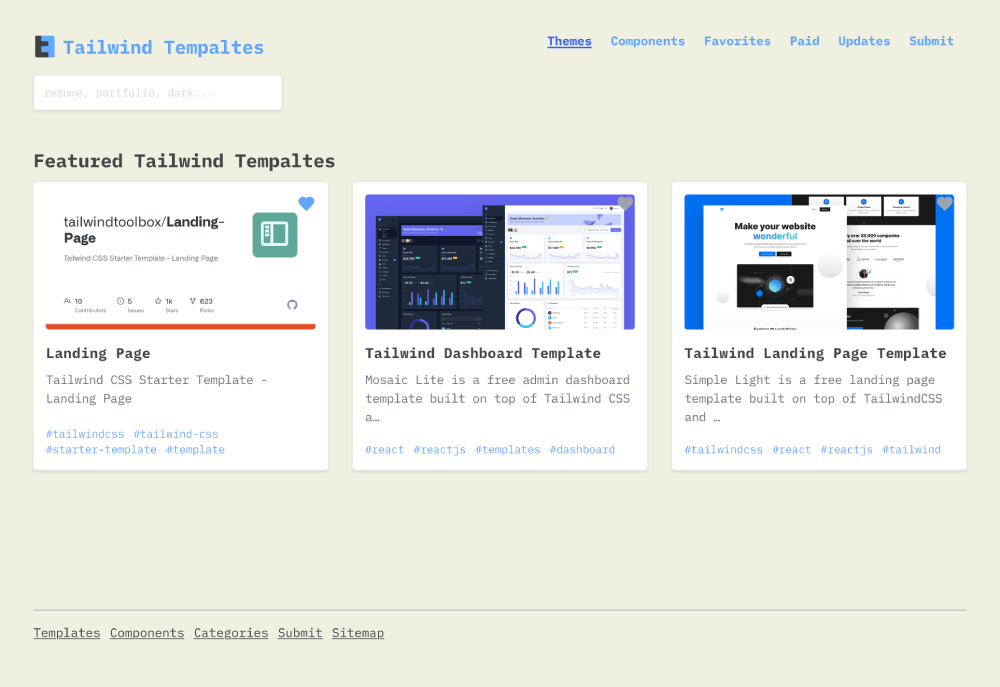
Task: Click #react tag on Landing Page Template card
Action: [791, 450]
